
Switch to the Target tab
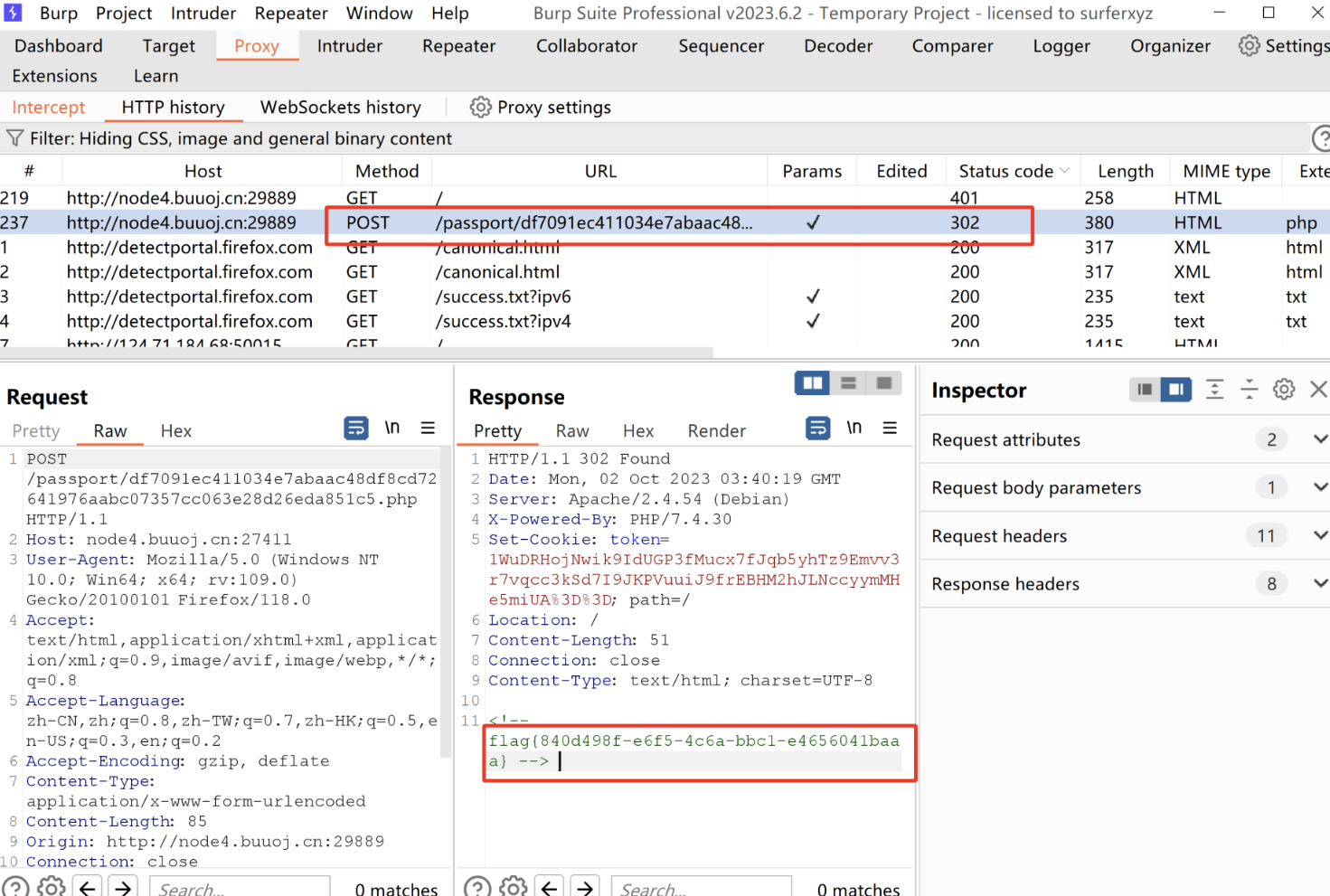(x=168, y=45)
